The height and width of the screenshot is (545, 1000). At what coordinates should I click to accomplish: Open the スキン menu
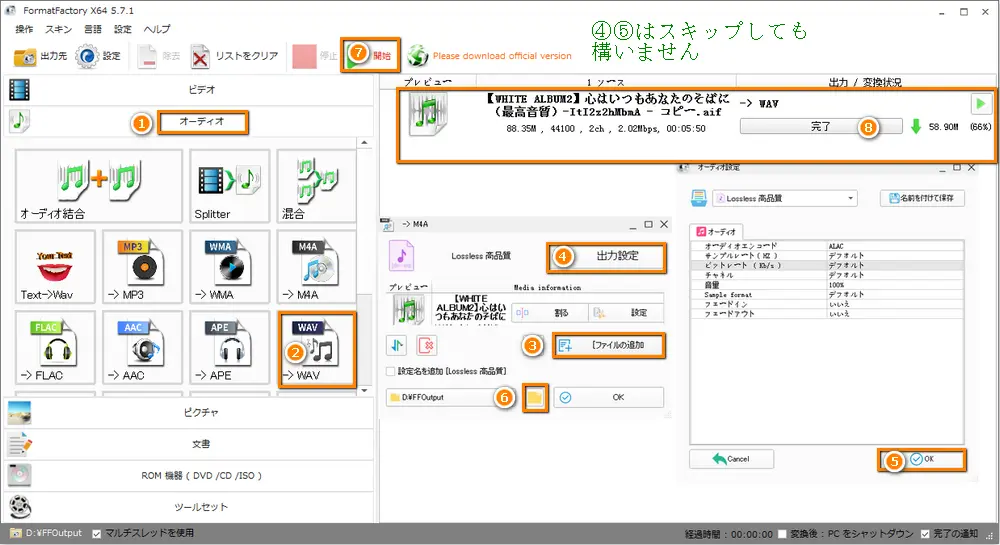(58, 29)
